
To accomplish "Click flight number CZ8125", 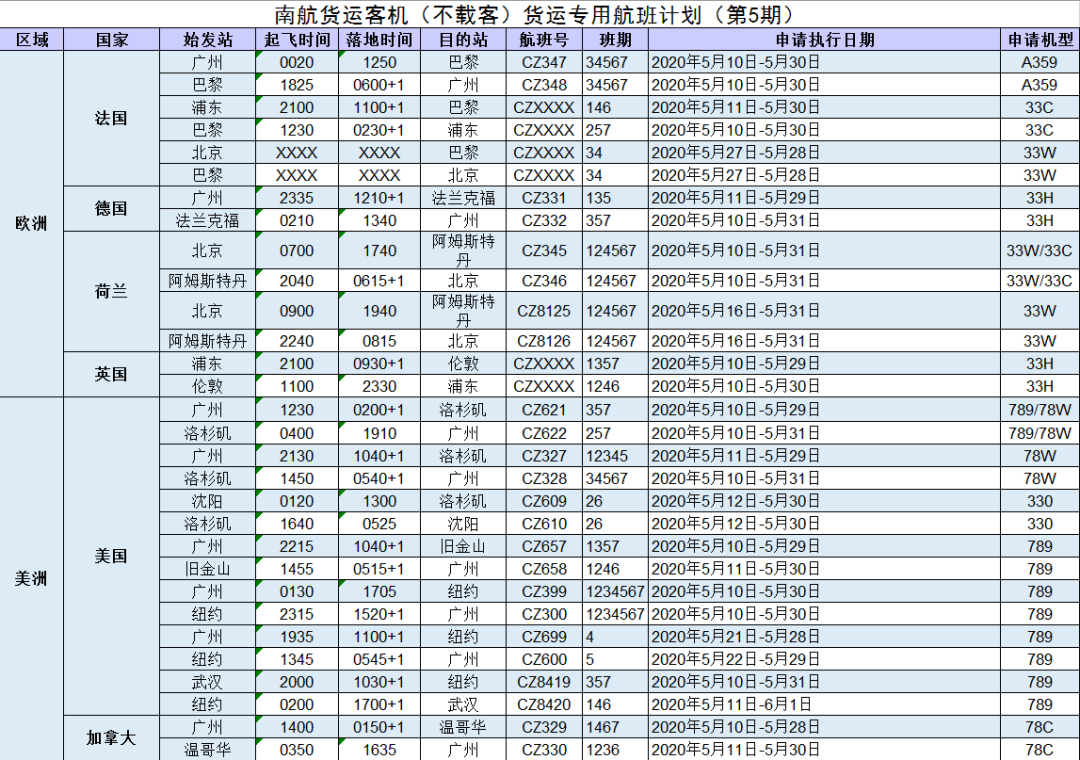I will (544, 311).
